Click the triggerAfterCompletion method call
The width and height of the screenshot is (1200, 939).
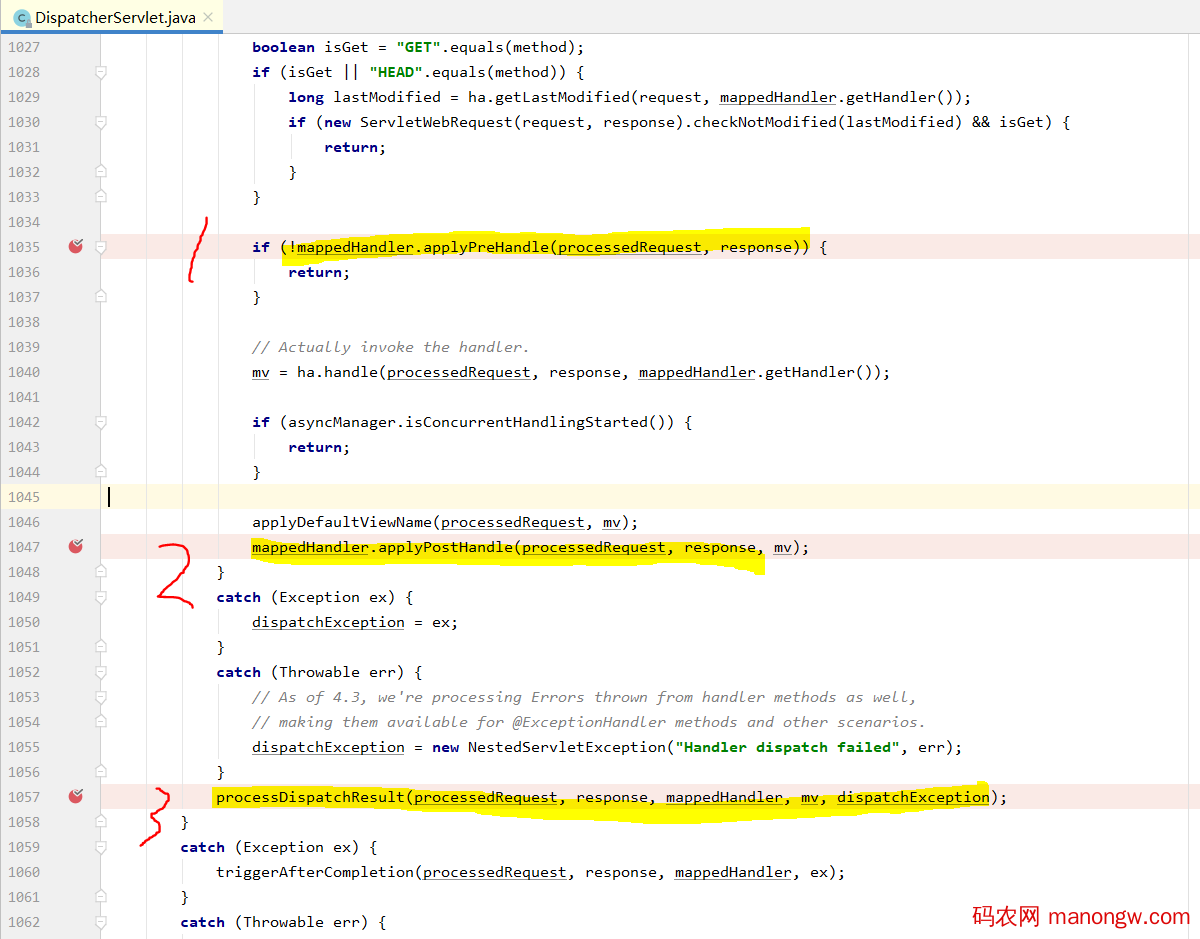pos(315,872)
